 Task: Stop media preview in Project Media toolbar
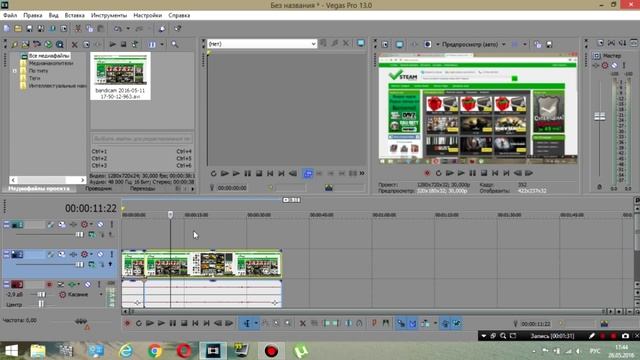[123, 44]
